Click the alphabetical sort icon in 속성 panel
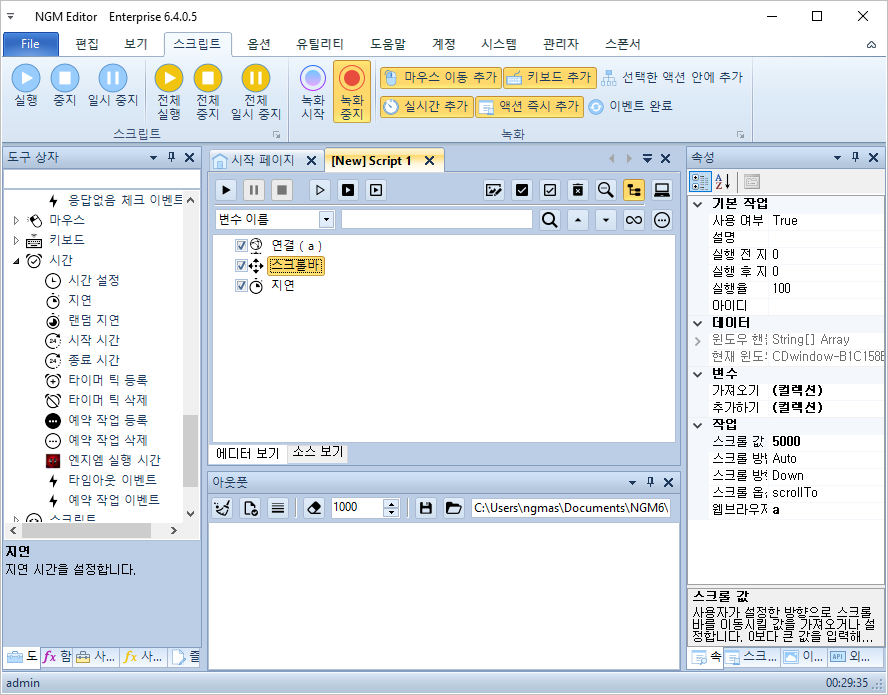The image size is (888, 695). pyautogui.click(x=722, y=182)
